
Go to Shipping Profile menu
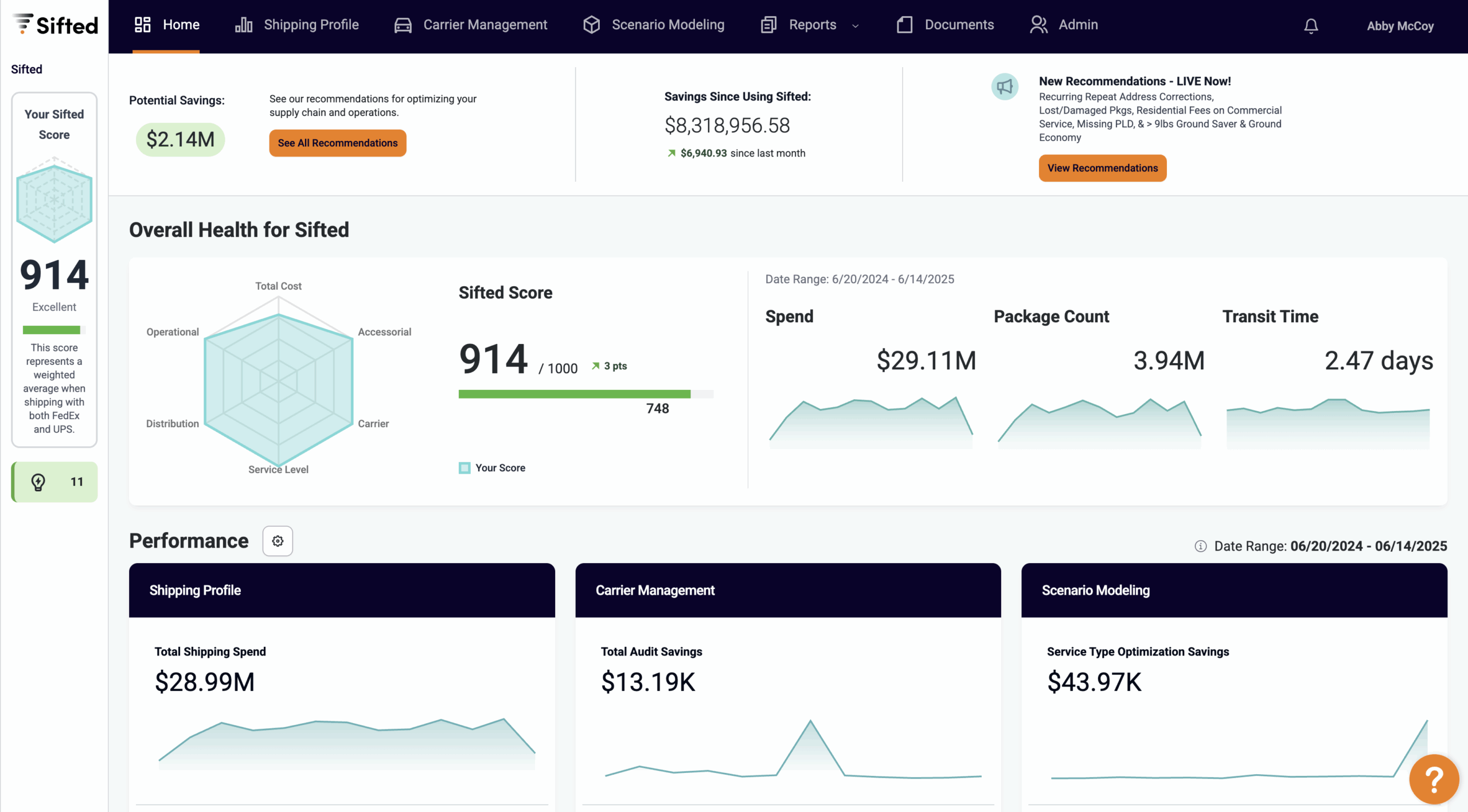coord(297,25)
